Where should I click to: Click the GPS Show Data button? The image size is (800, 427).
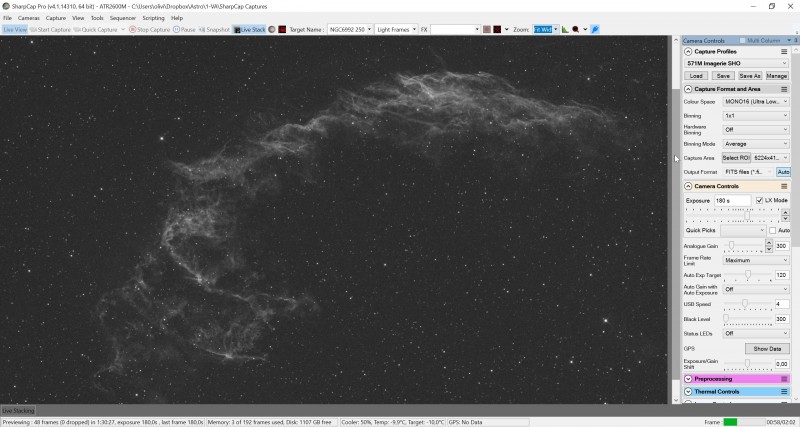pos(767,348)
